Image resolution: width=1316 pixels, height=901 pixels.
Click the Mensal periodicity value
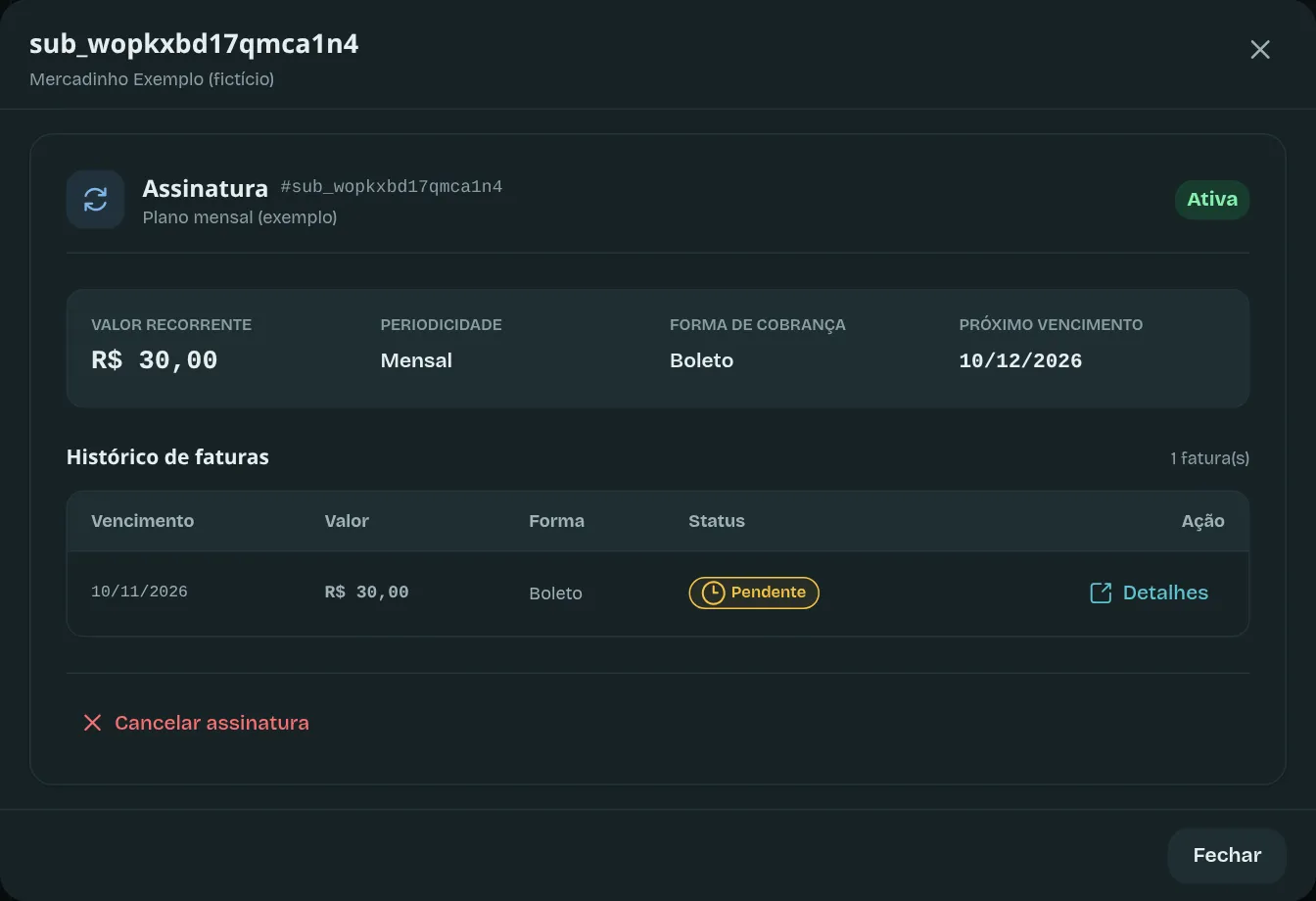[416, 360]
